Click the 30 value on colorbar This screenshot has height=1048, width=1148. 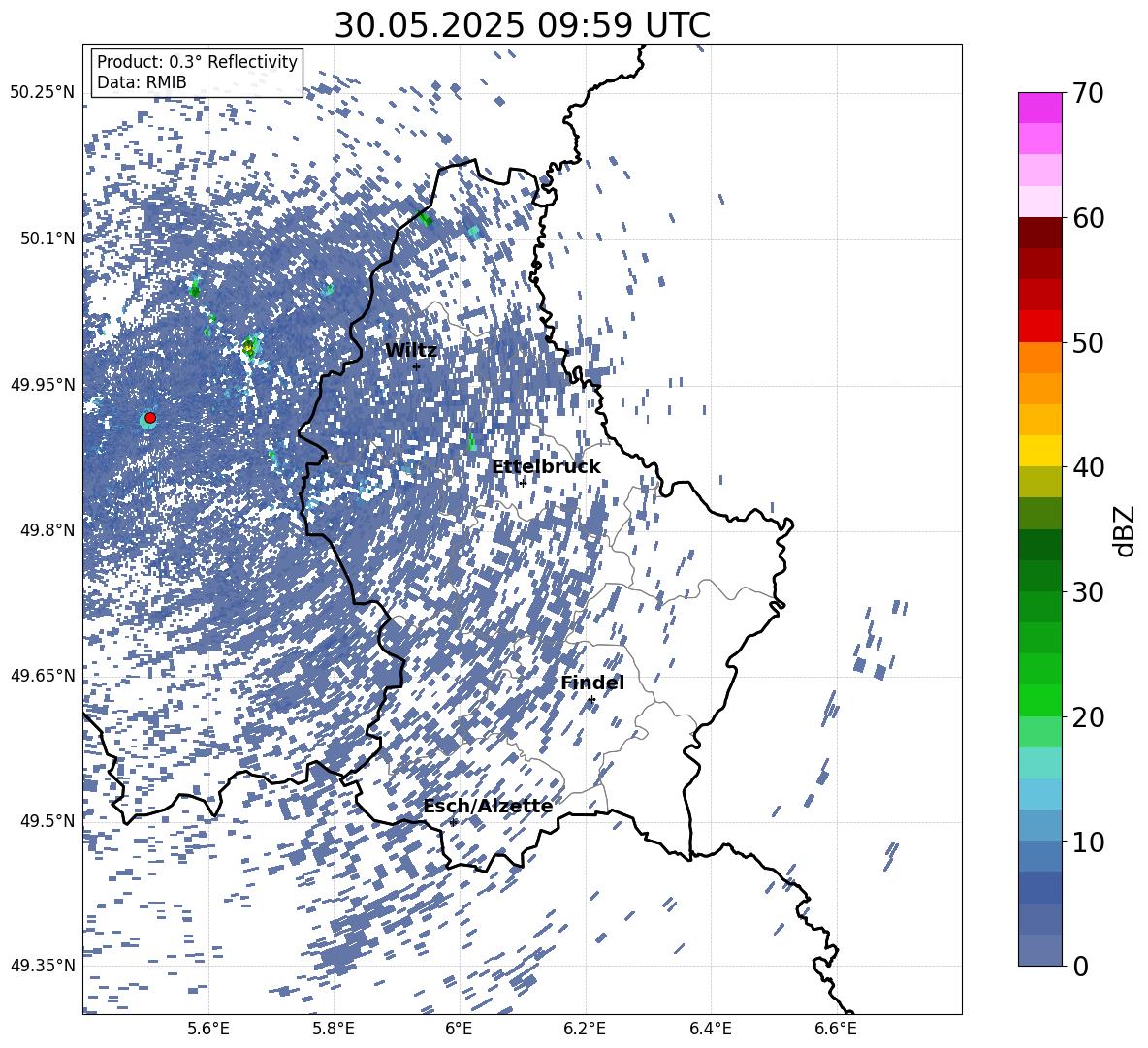coord(1088,592)
